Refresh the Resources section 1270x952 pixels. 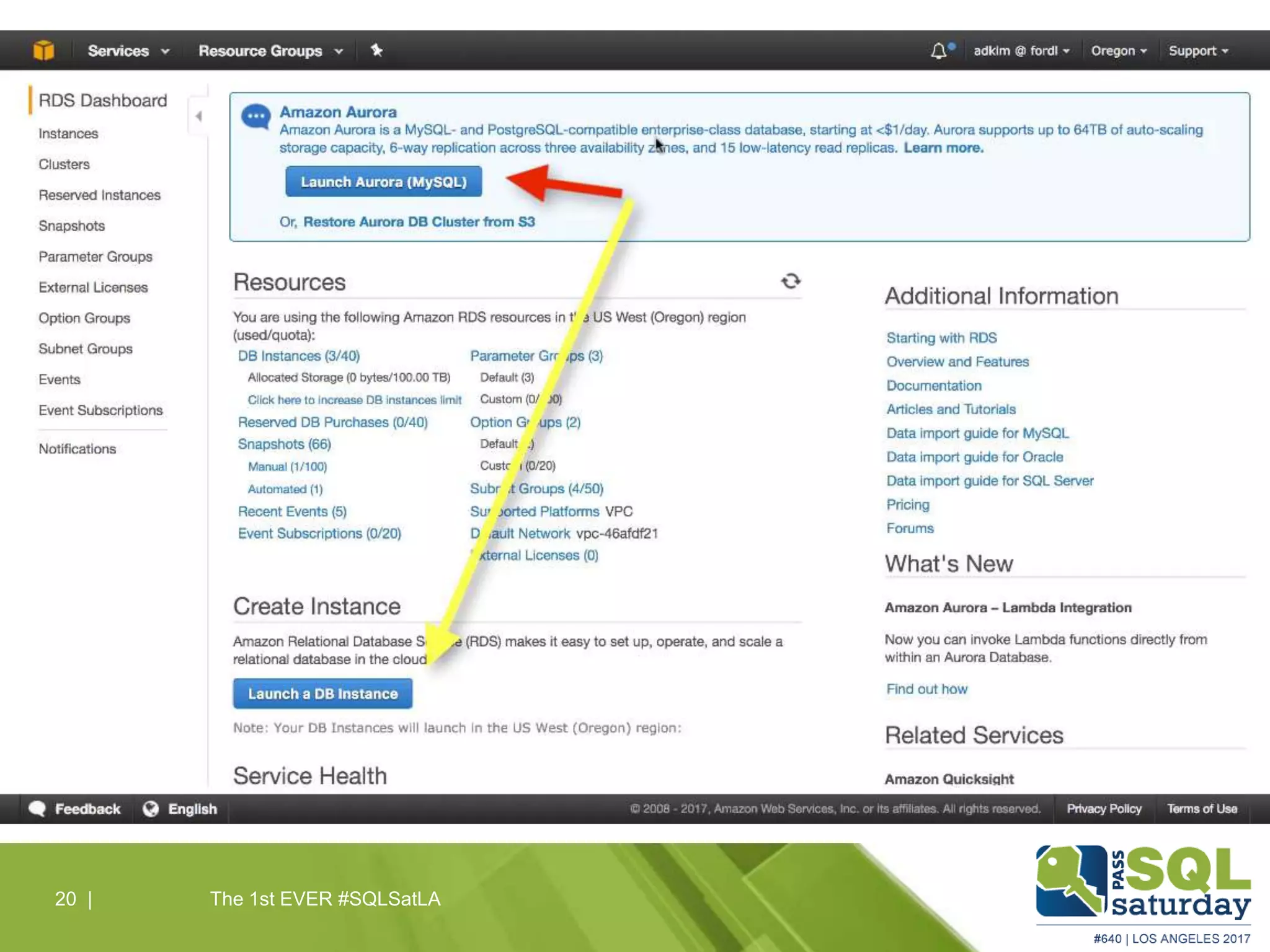[790, 281]
